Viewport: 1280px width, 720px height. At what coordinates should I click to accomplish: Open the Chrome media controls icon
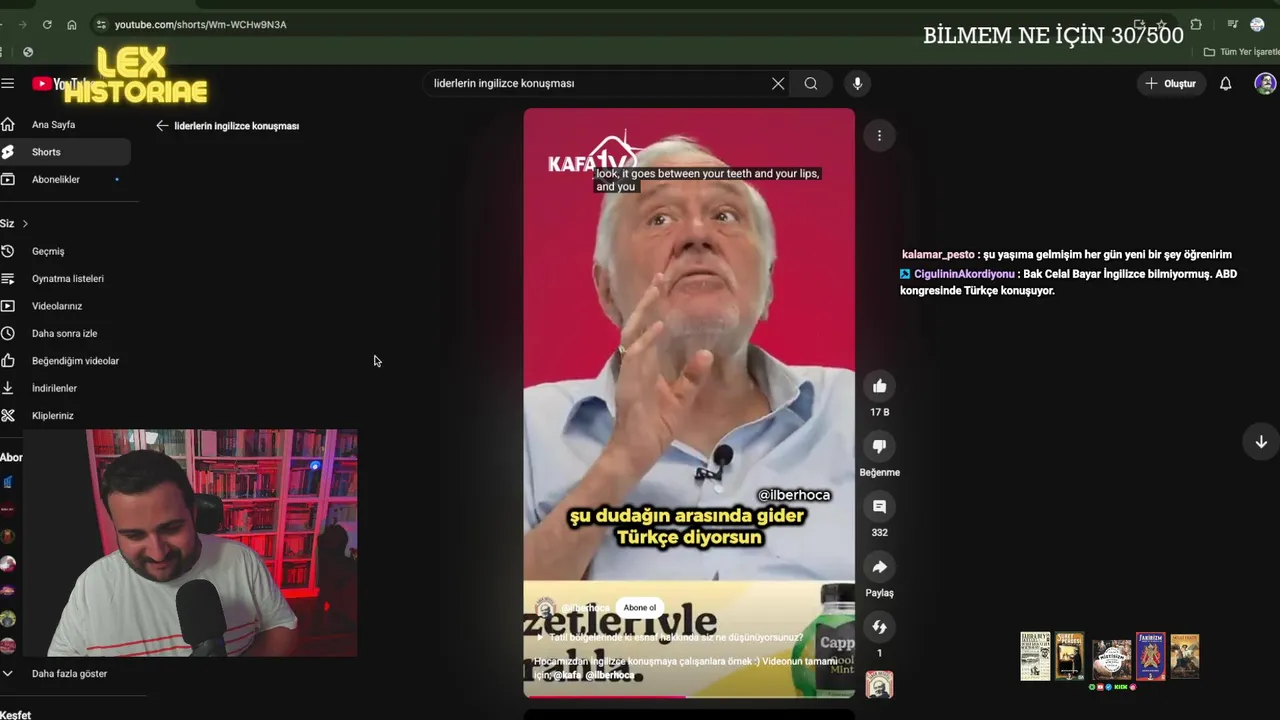coord(1232,24)
